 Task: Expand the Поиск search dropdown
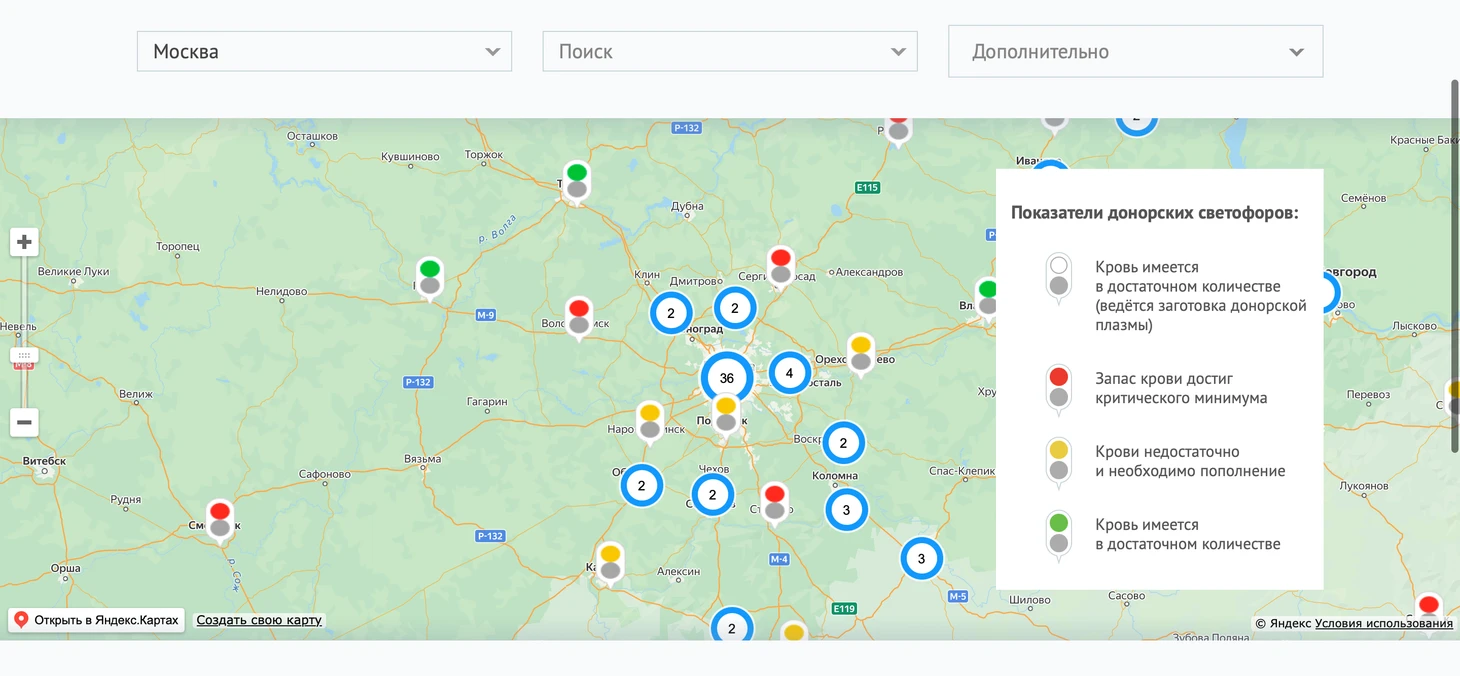pos(729,52)
